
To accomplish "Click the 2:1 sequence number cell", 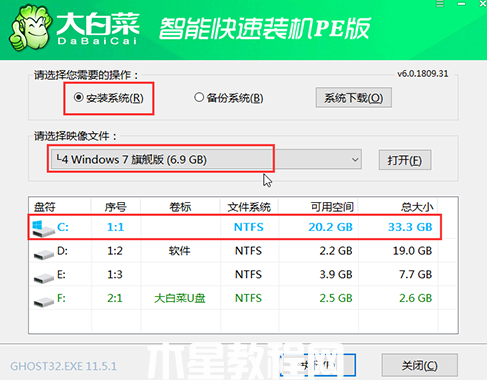I will (x=115, y=298).
